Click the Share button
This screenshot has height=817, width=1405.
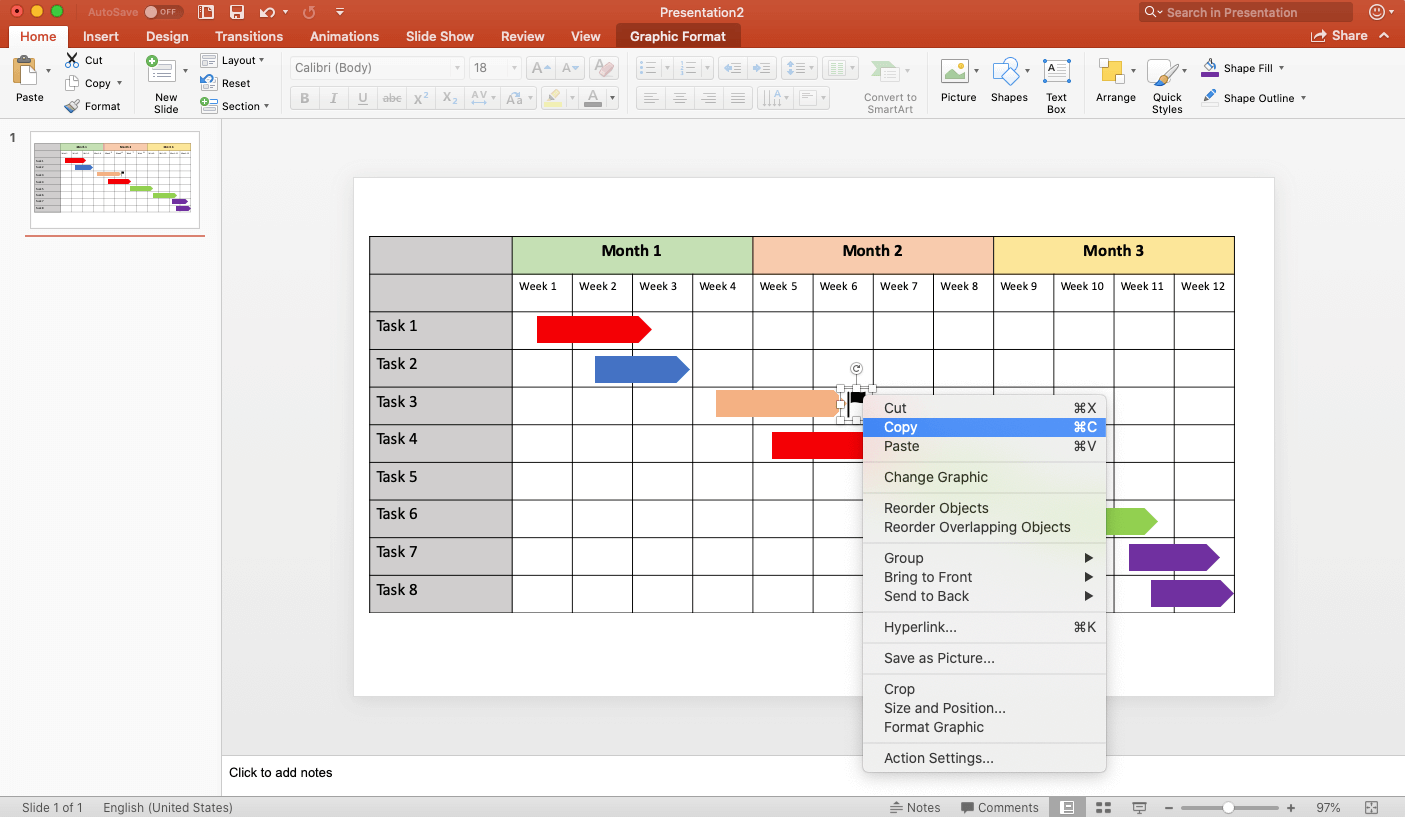pos(1339,35)
